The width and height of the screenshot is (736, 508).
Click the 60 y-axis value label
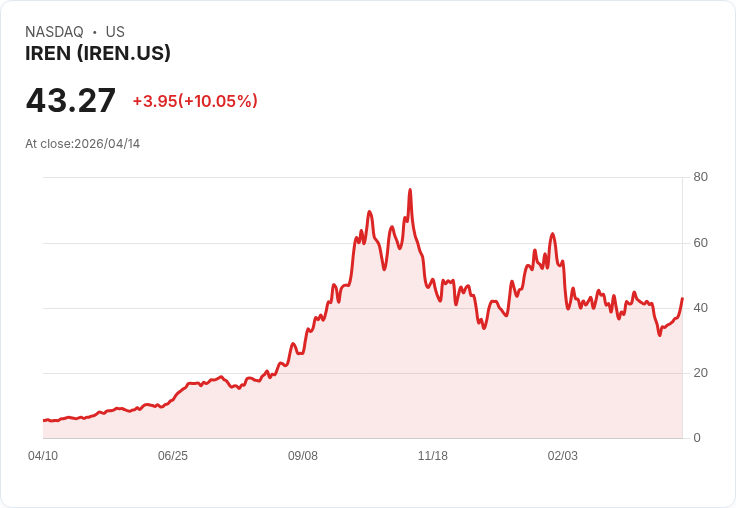(700, 243)
